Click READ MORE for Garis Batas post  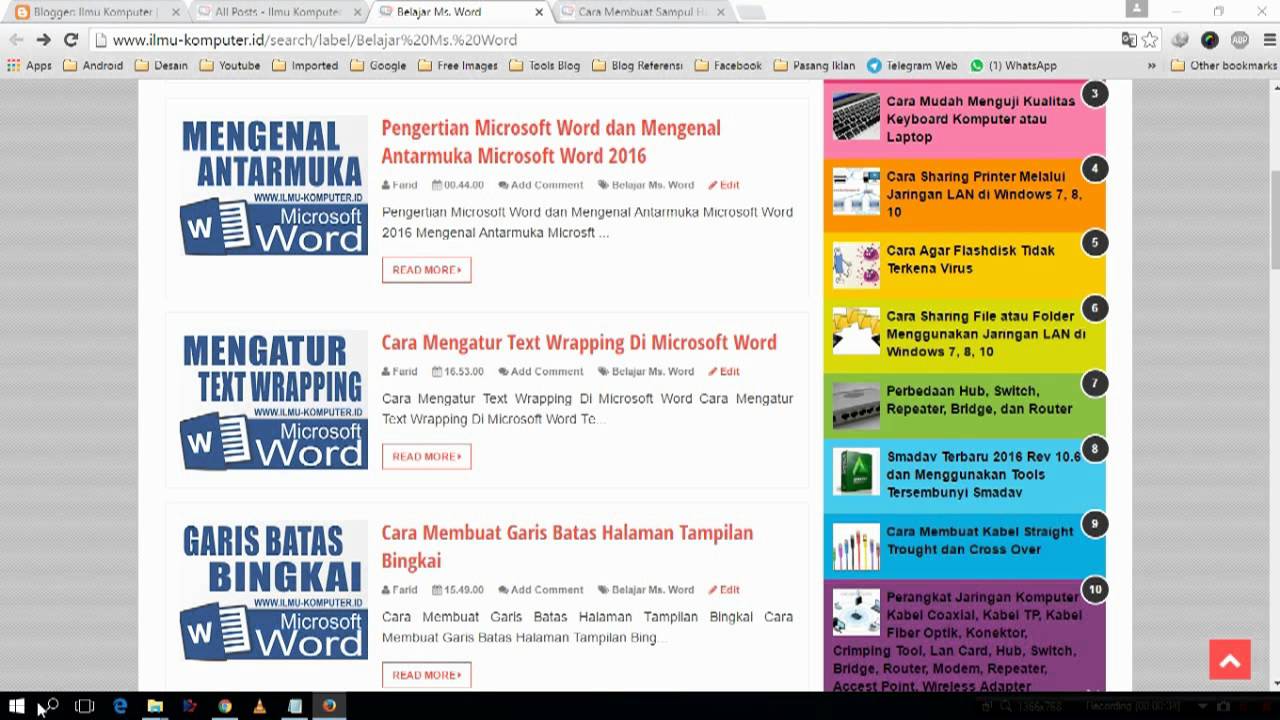point(426,675)
